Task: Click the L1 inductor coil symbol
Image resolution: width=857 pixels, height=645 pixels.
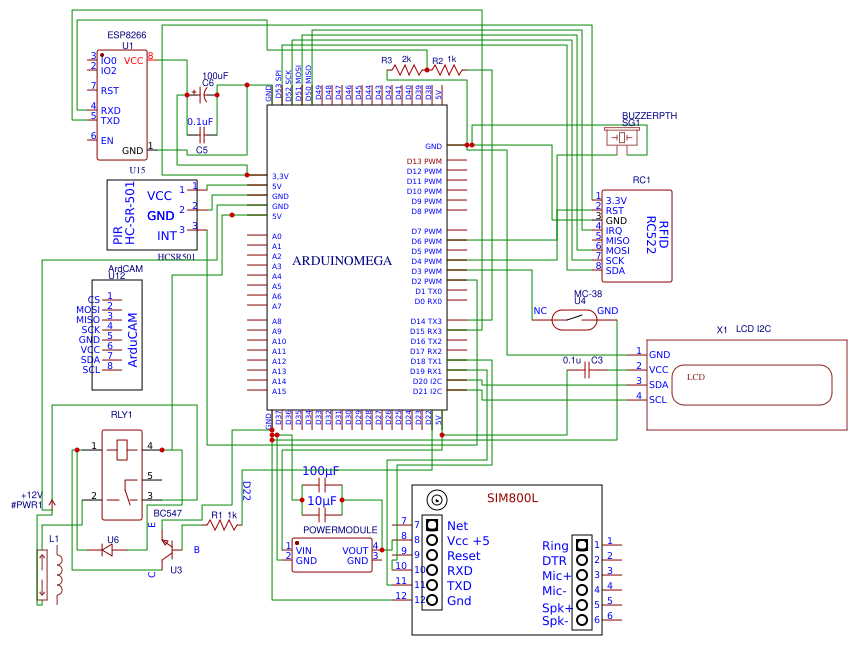Action: point(58,573)
